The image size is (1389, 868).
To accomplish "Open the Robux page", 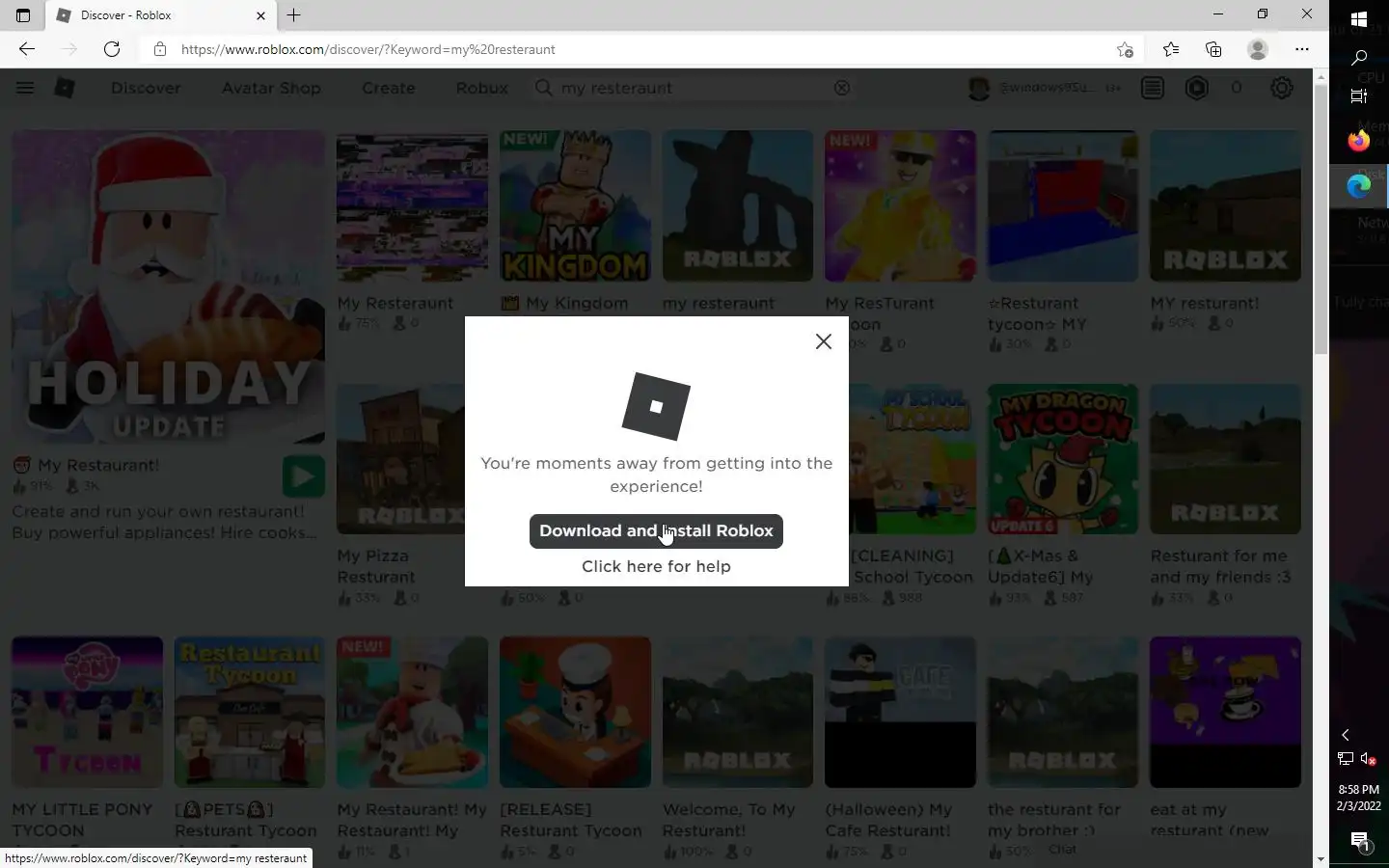I will coord(481,88).
